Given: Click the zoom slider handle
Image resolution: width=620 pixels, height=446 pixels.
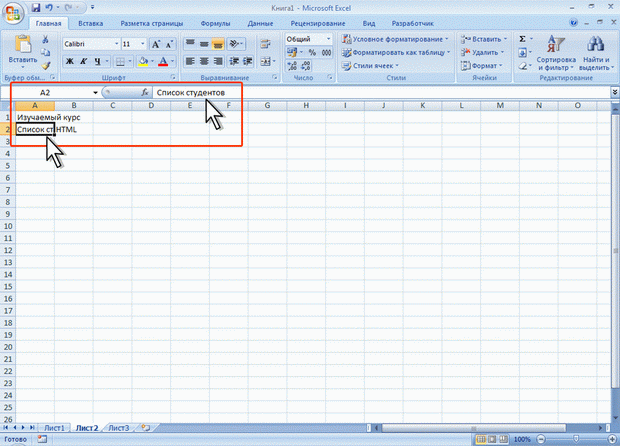Looking at the screenshot, I should tap(576, 439).
